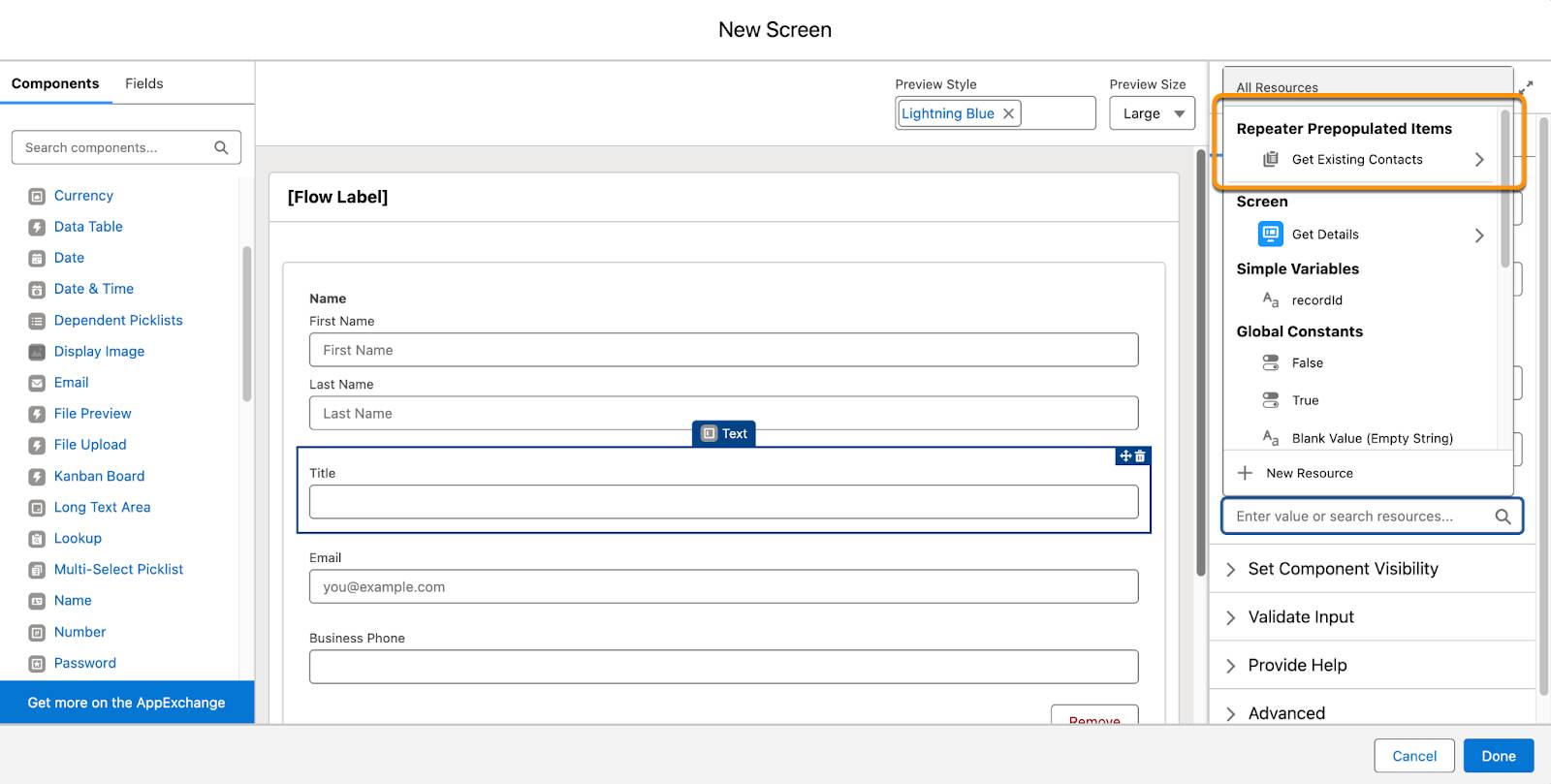Click the Multi-Select Picklist component icon
Image resolution: width=1551 pixels, height=784 pixels.
coord(37,570)
